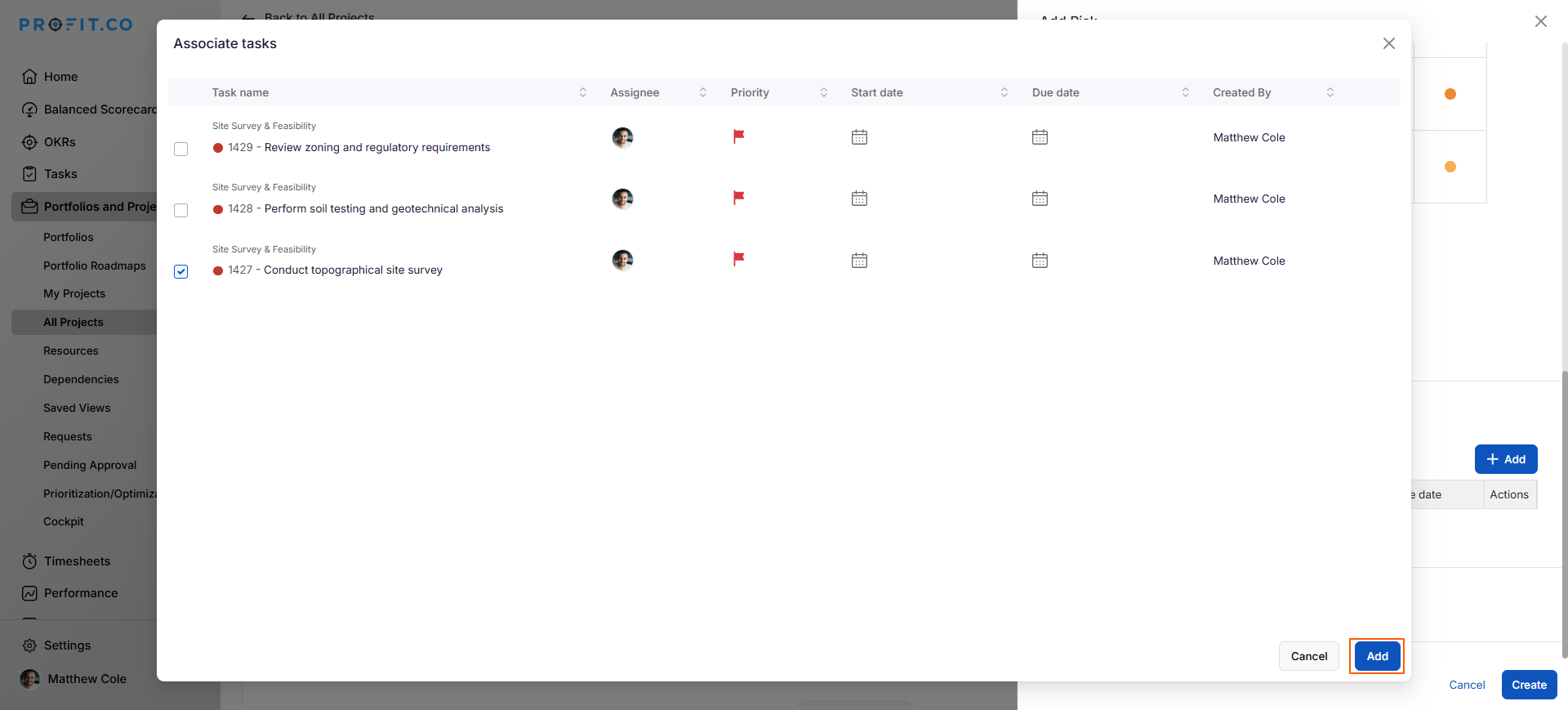Check the box for task 1429
The width and height of the screenshot is (1568, 710).
pos(181,149)
